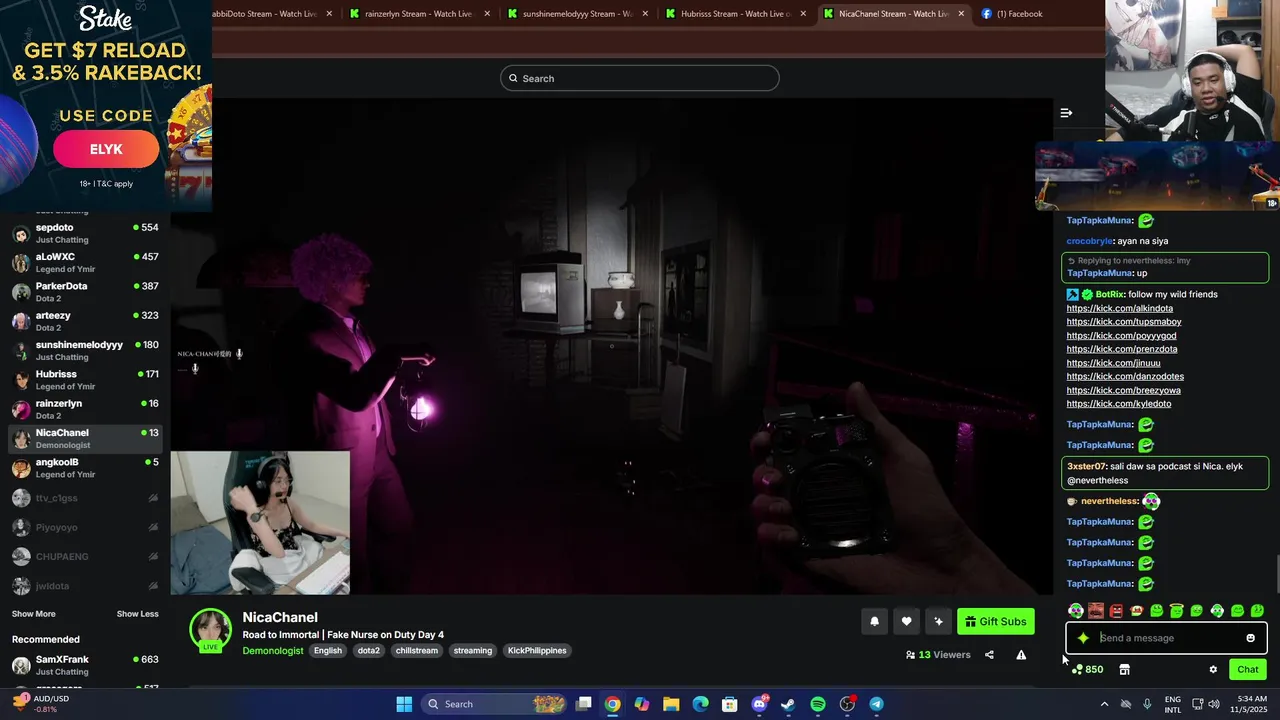
Task: Click the 850 channel points balance
Action: point(1087,669)
